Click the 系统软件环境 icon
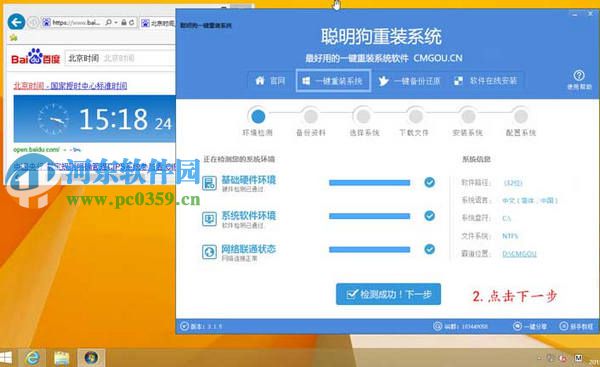This screenshot has width=600, height=367. coord(209,219)
